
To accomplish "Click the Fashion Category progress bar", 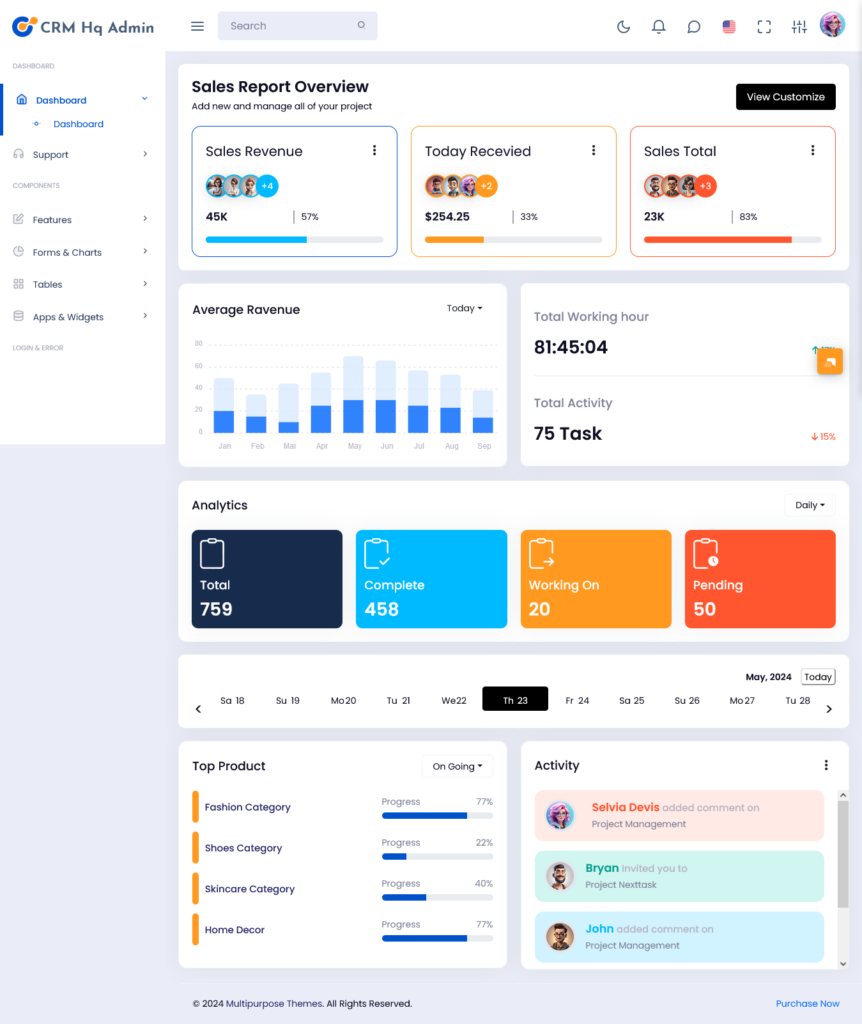I will point(437,815).
